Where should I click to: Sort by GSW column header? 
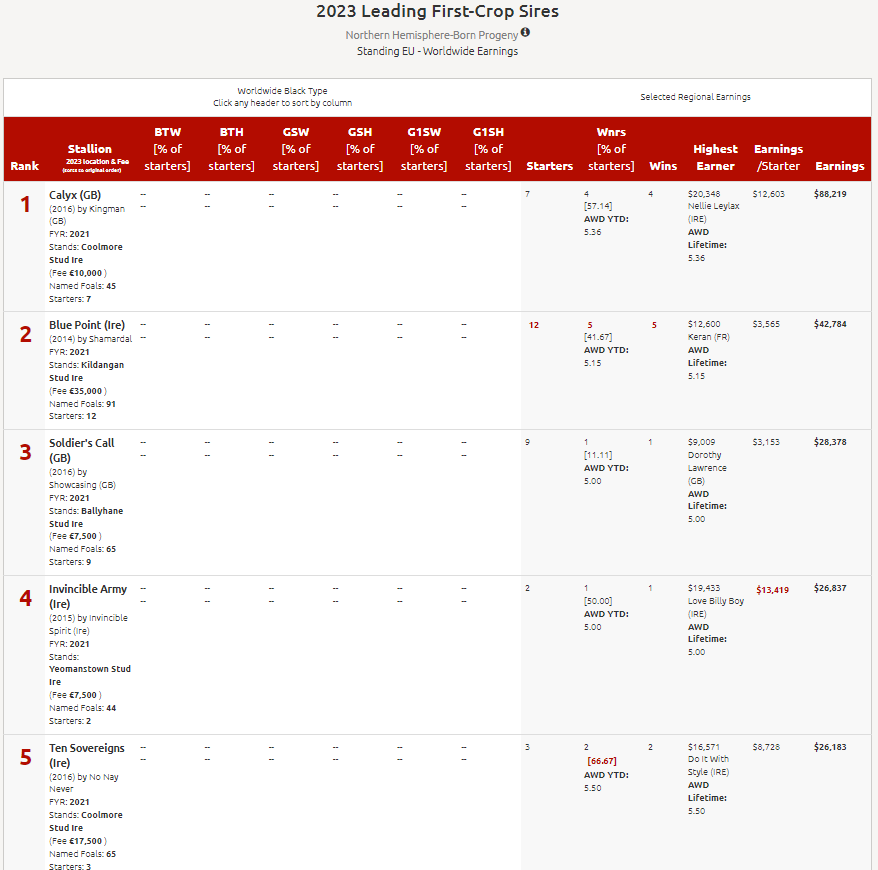tap(295, 149)
